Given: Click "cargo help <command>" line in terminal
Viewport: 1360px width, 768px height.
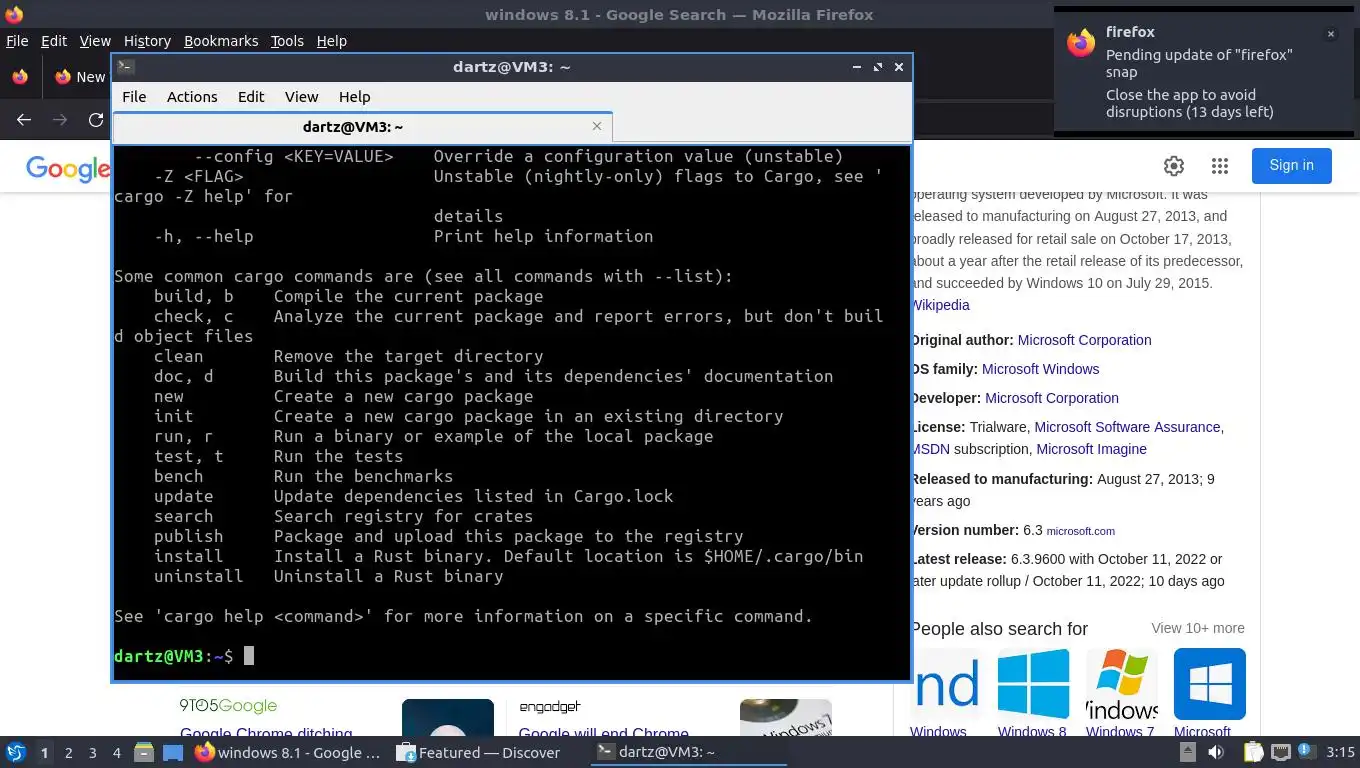Looking at the screenshot, I should (464, 616).
